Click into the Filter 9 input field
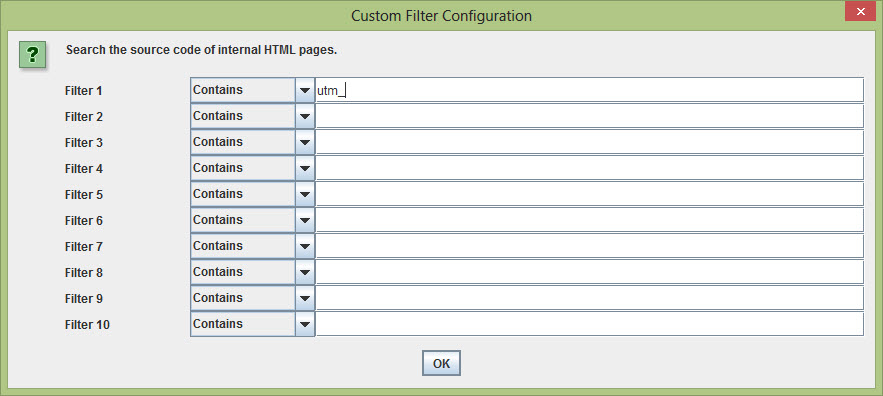Viewport: 883px width, 396px height. (x=590, y=297)
